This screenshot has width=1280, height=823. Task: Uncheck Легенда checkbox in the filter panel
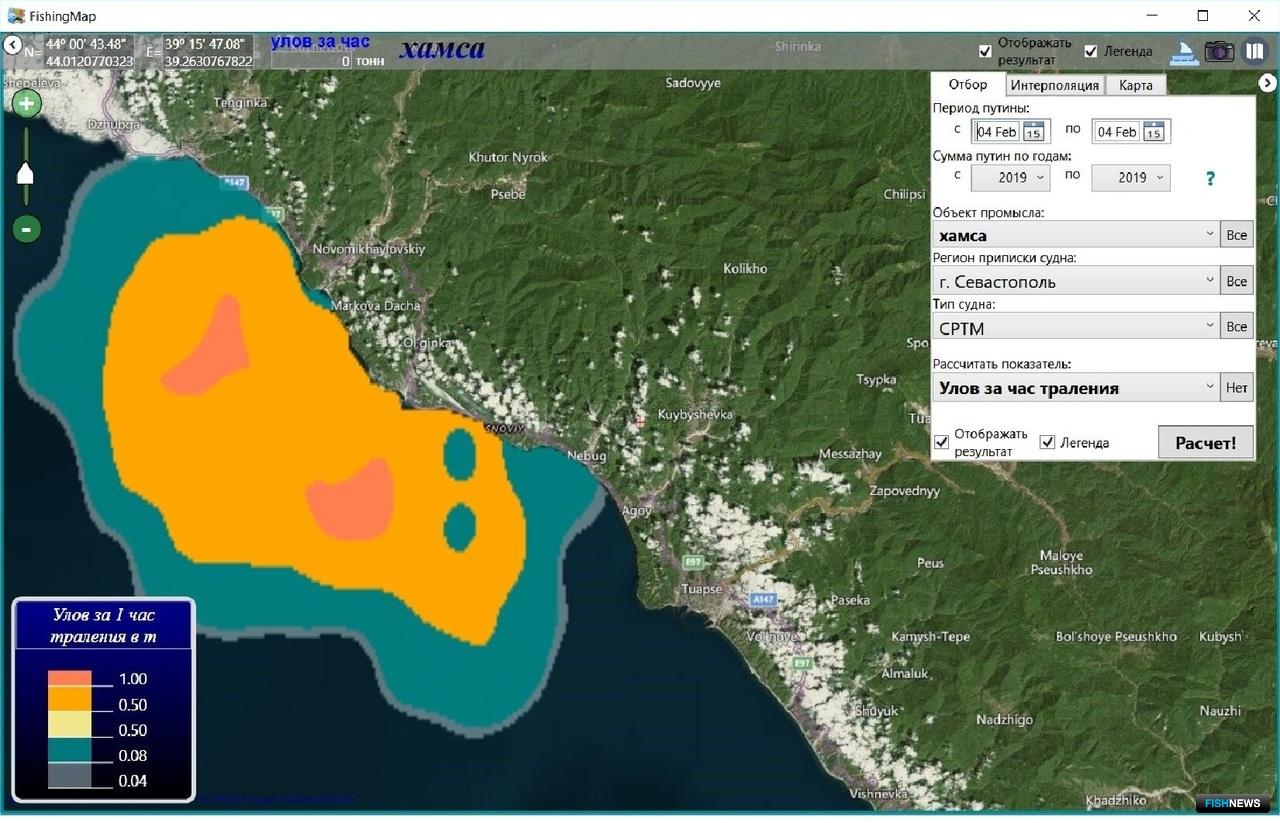click(1047, 442)
